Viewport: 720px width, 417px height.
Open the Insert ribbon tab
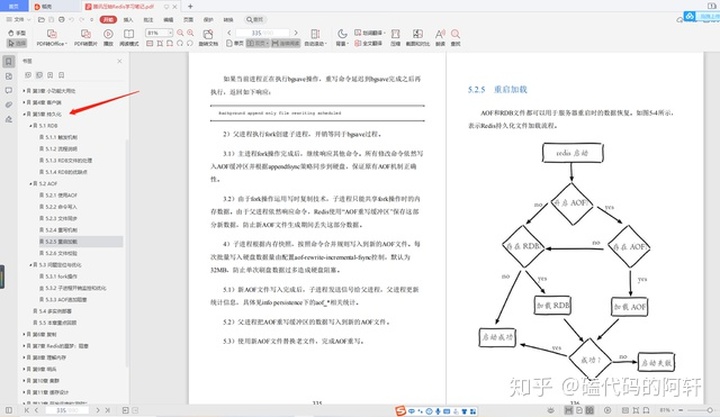tap(128, 20)
